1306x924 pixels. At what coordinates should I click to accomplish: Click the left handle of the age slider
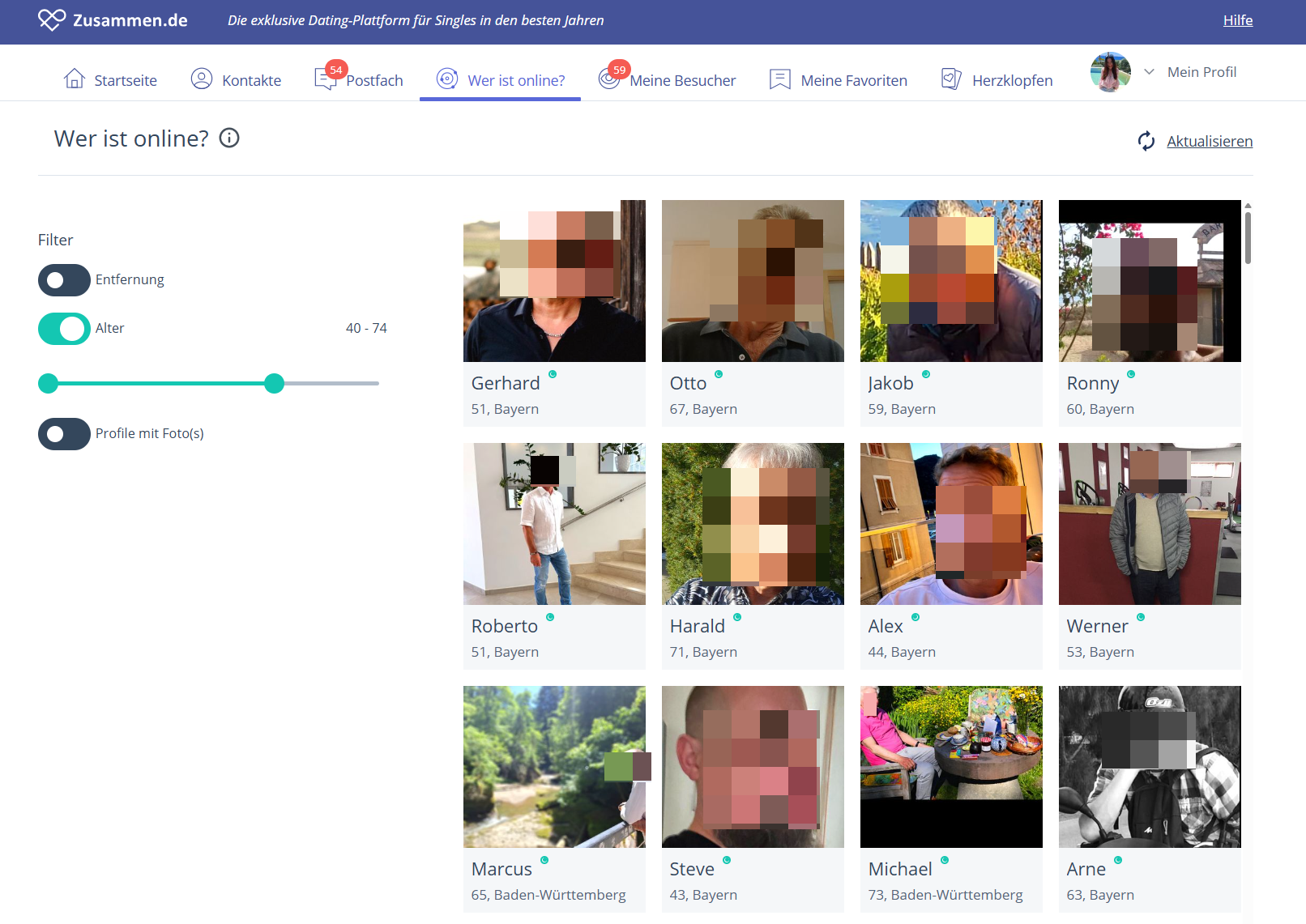(x=49, y=383)
